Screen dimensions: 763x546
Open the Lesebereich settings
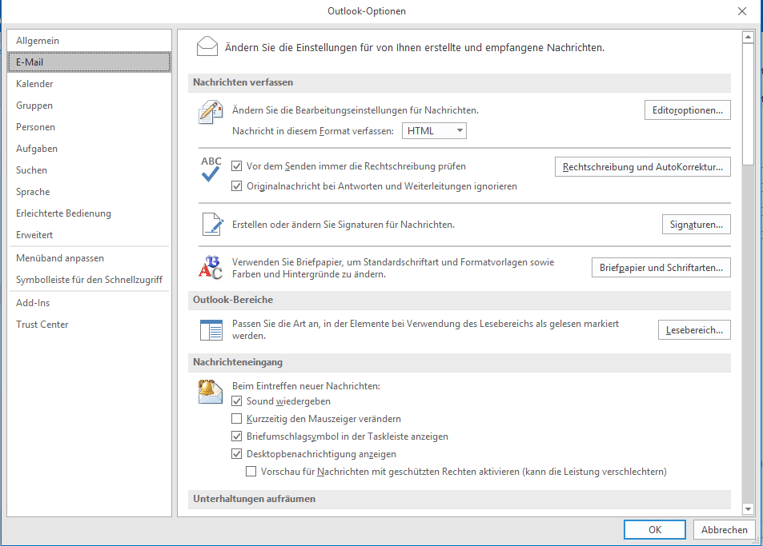pyautogui.click(x=694, y=330)
